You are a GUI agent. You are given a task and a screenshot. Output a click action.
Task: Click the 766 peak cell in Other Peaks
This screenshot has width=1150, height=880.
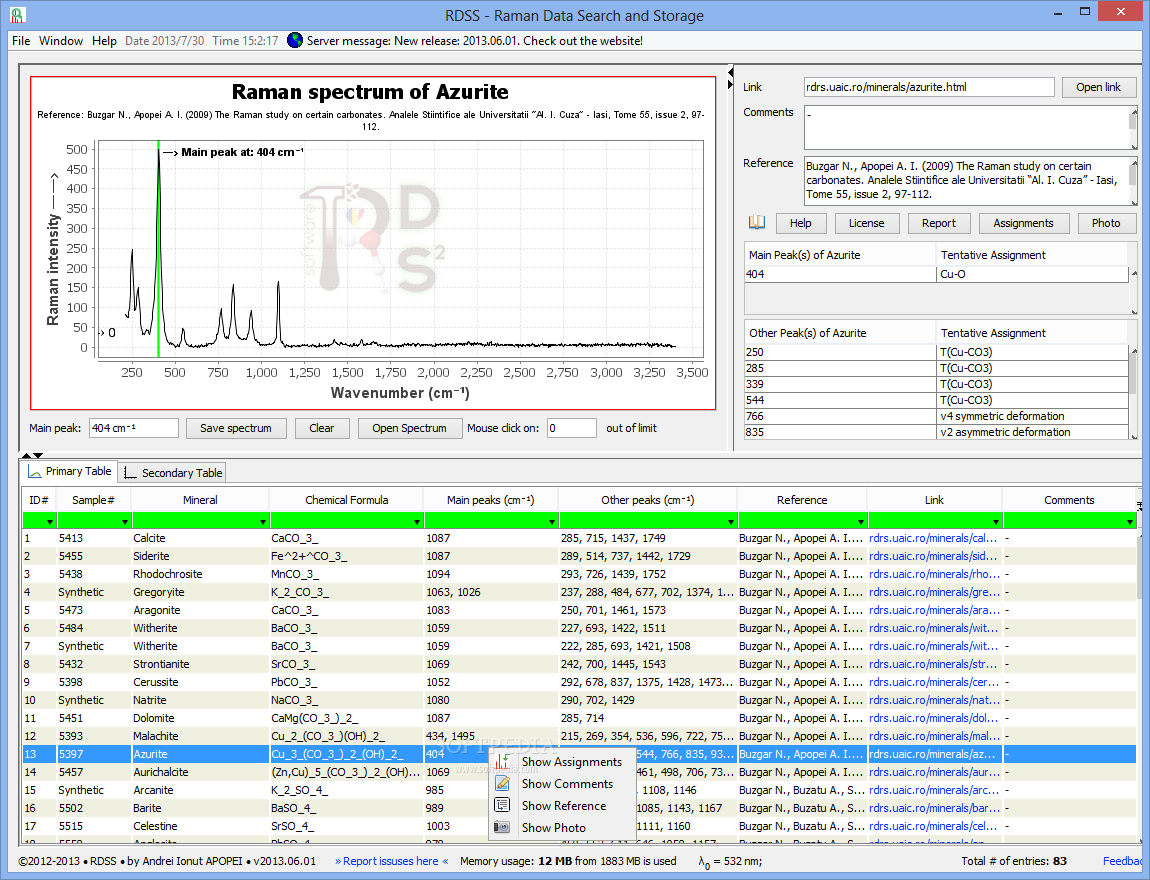point(840,416)
